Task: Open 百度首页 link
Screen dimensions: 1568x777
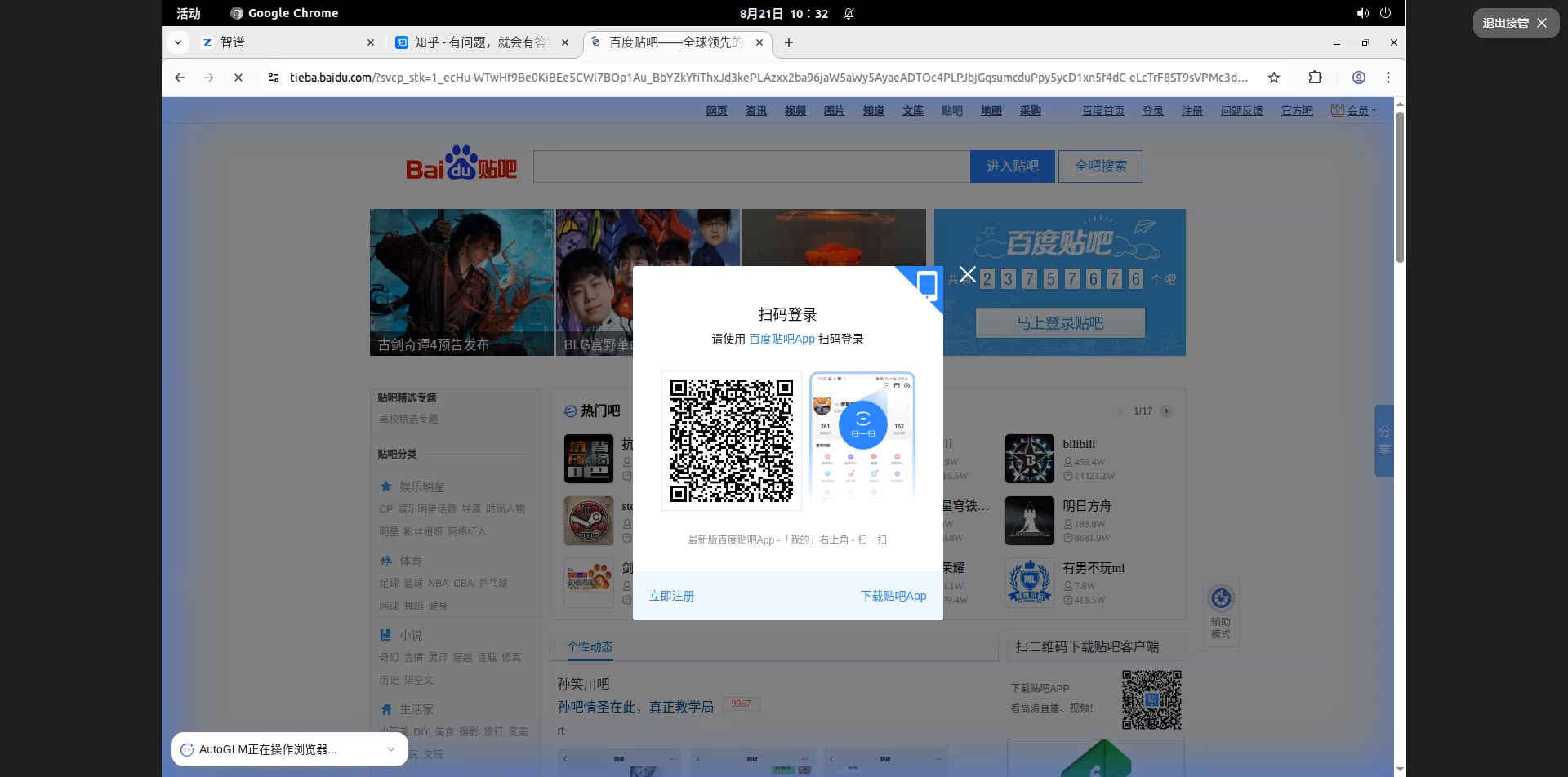Action: pyautogui.click(x=1102, y=111)
